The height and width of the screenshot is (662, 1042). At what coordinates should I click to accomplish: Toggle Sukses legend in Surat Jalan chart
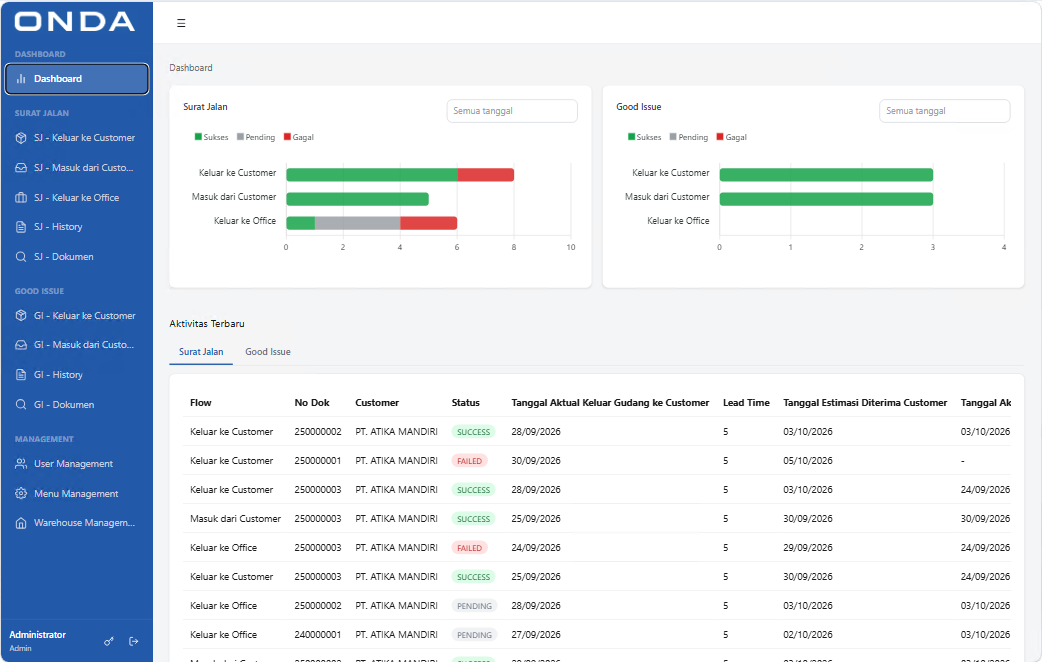(x=211, y=137)
